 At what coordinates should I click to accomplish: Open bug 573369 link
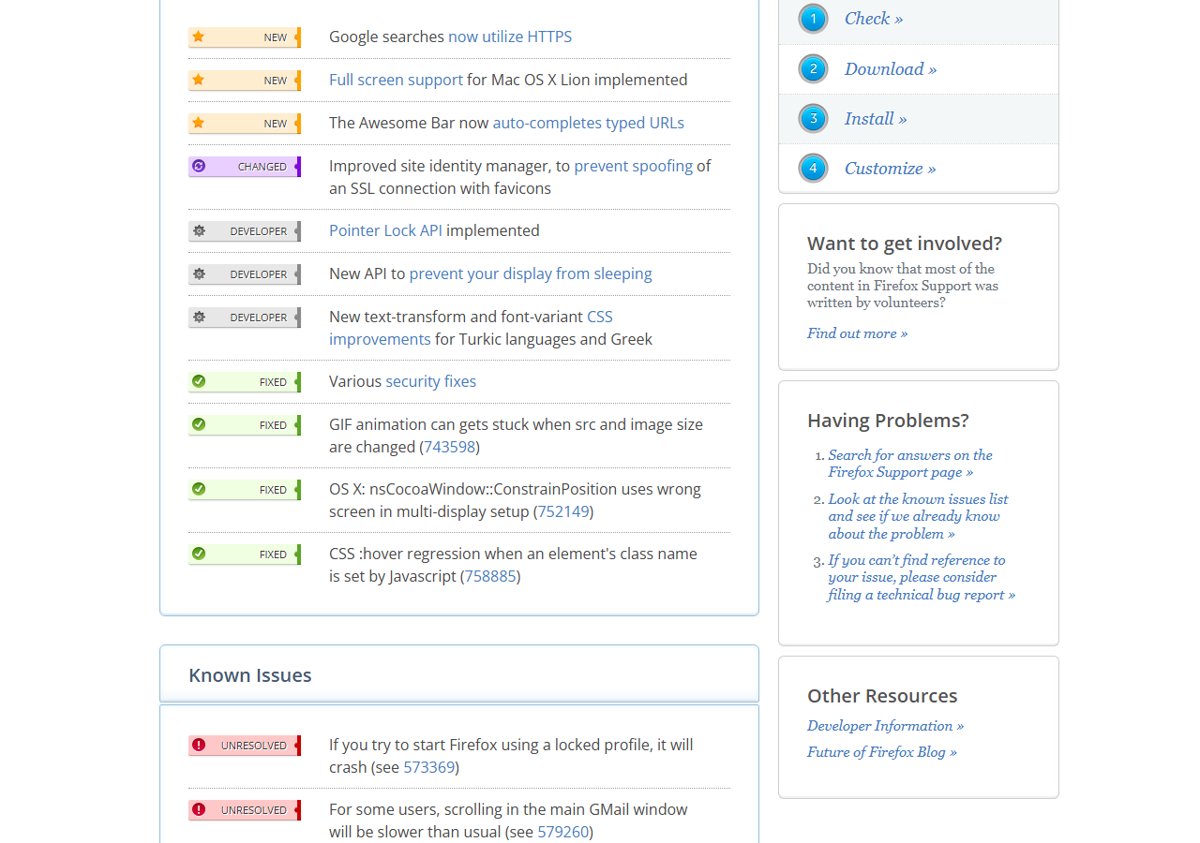click(429, 768)
